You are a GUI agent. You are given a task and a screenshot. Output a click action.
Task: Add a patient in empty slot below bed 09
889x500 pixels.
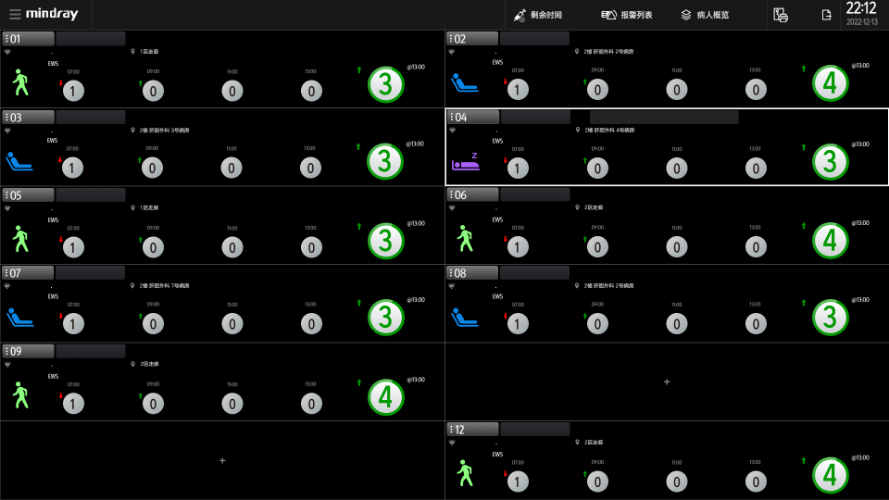pos(222,460)
